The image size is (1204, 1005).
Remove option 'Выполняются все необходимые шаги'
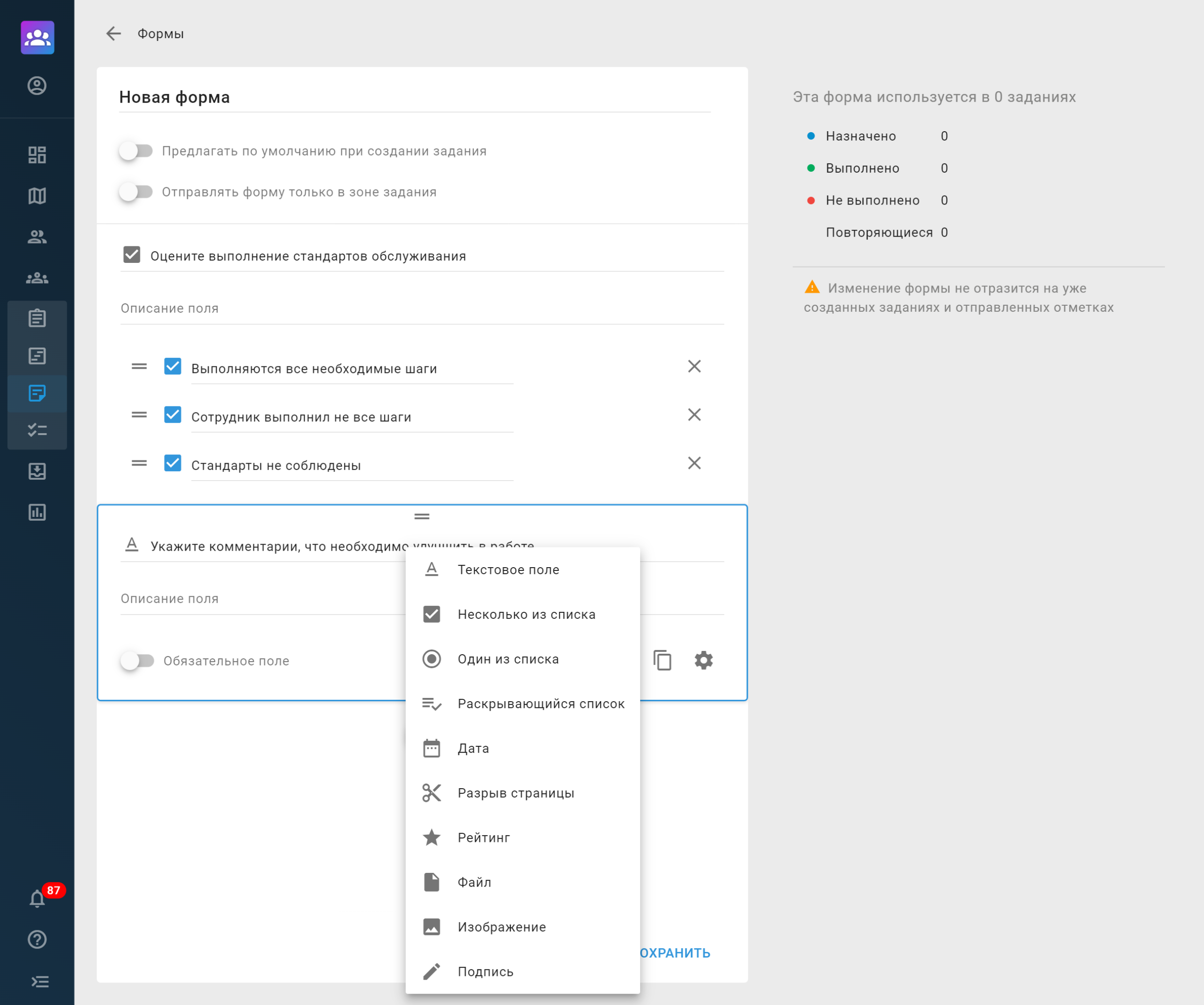694,366
